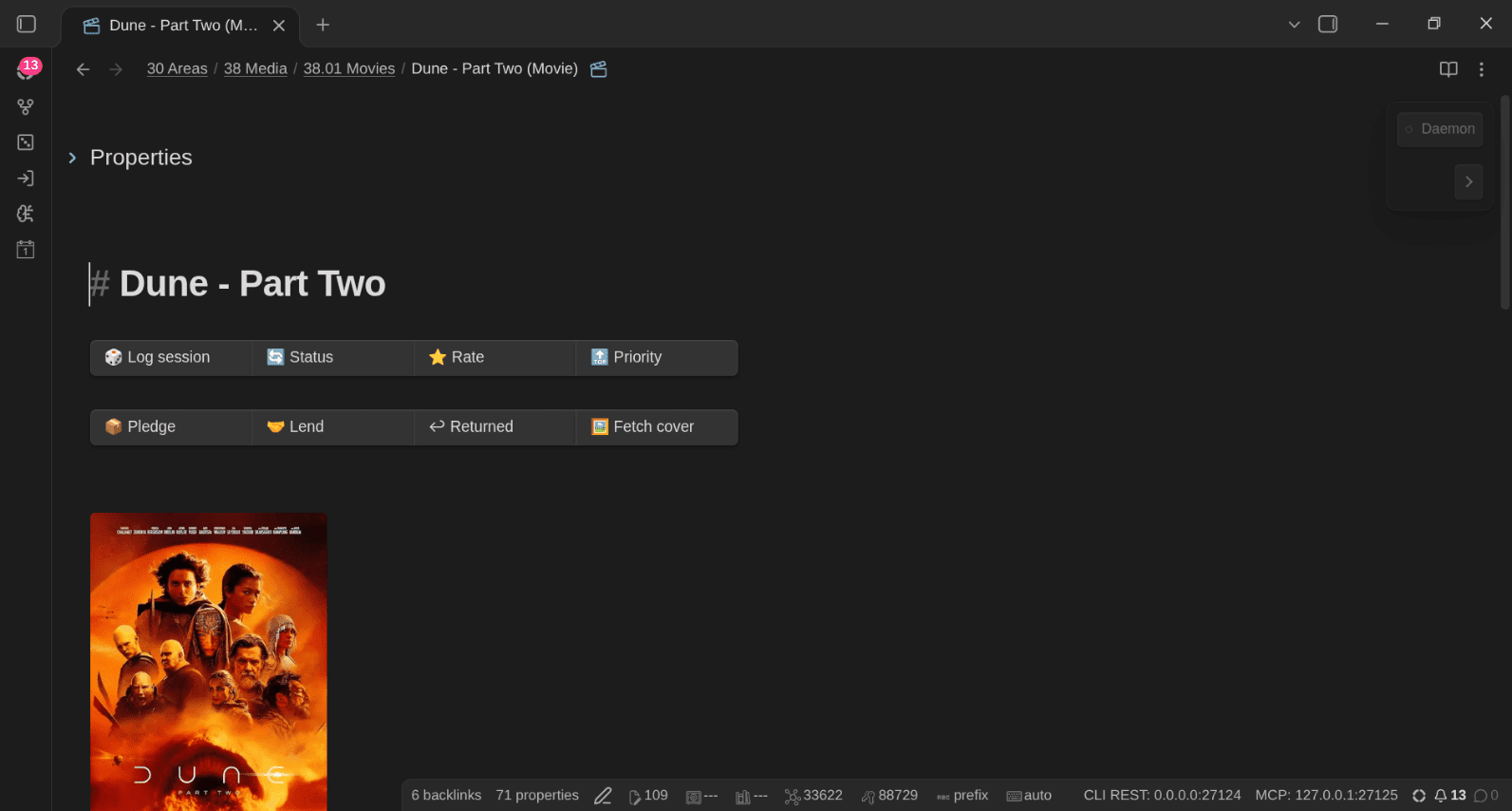Click the arrow-into-bracket ribbon icon
This screenshot has width=1512, height=811.
[x=26, y=178]
